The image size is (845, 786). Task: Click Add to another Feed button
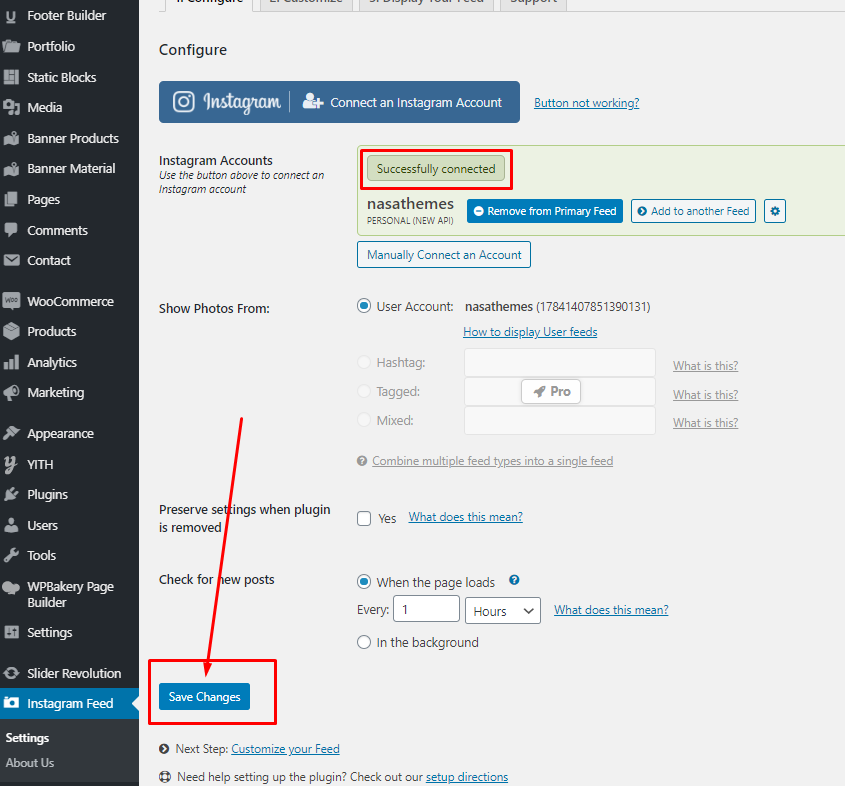click(x=693, y=211)
